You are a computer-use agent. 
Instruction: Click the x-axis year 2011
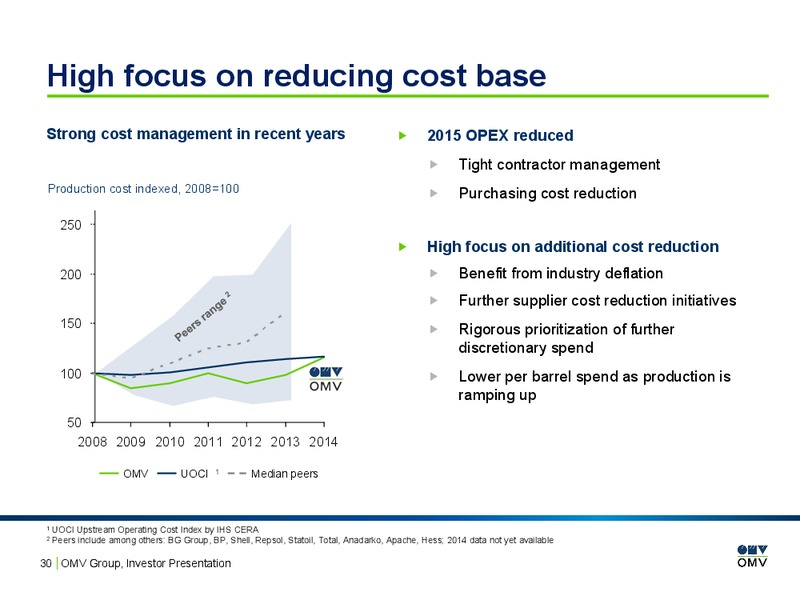pos(208,442)
